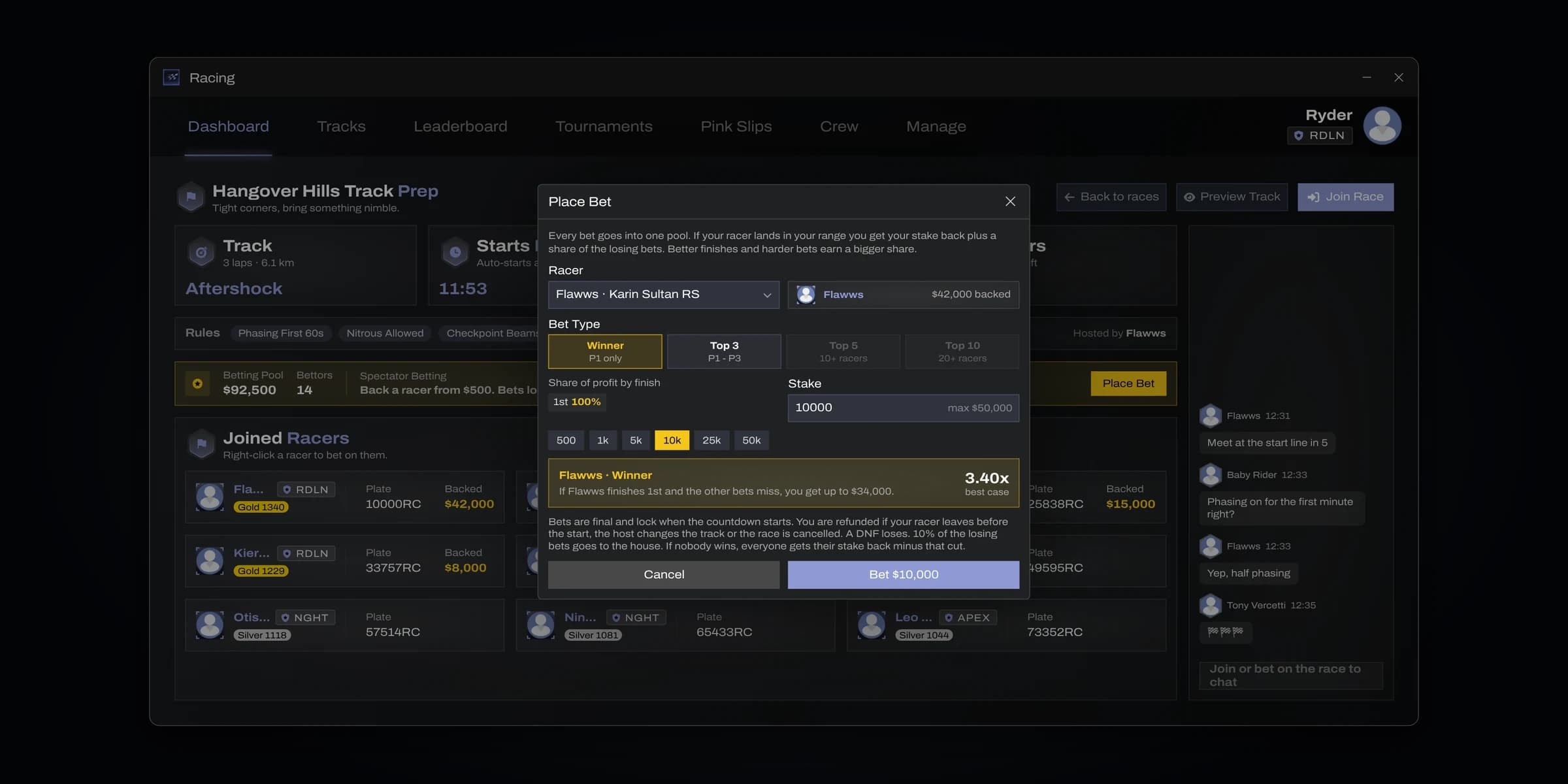Click the yellow Place Bet button
Image resolution: width=1568 pixels, height=784 pixels.
click(1128, 384)
